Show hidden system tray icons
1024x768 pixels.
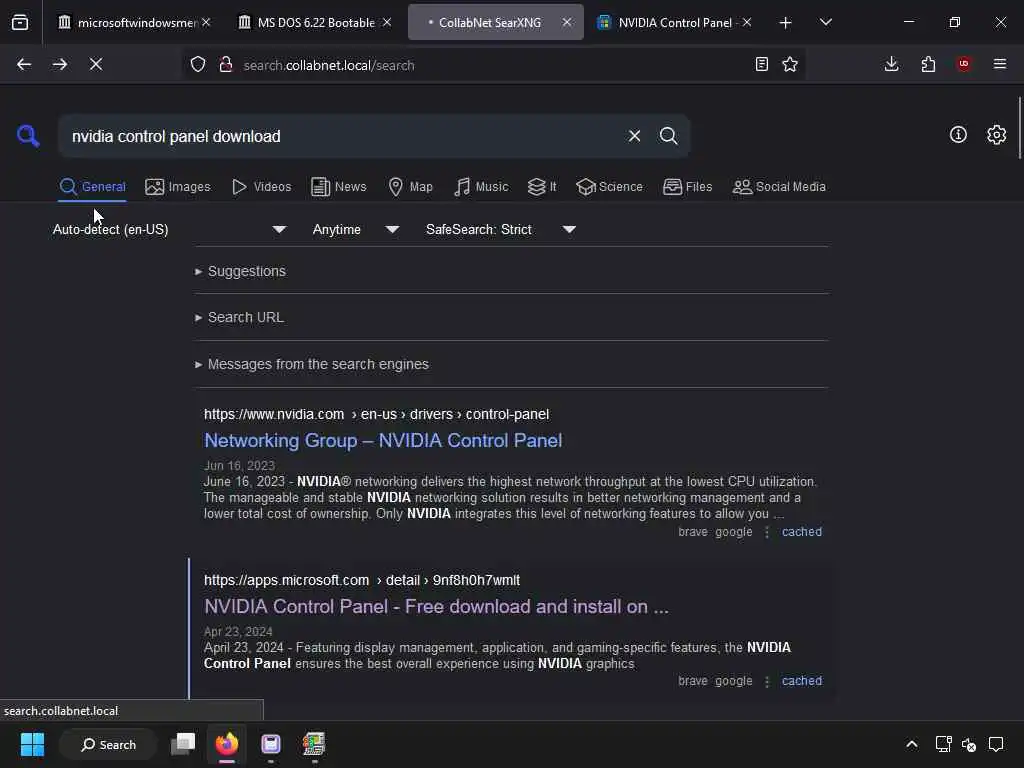(912, 744)
